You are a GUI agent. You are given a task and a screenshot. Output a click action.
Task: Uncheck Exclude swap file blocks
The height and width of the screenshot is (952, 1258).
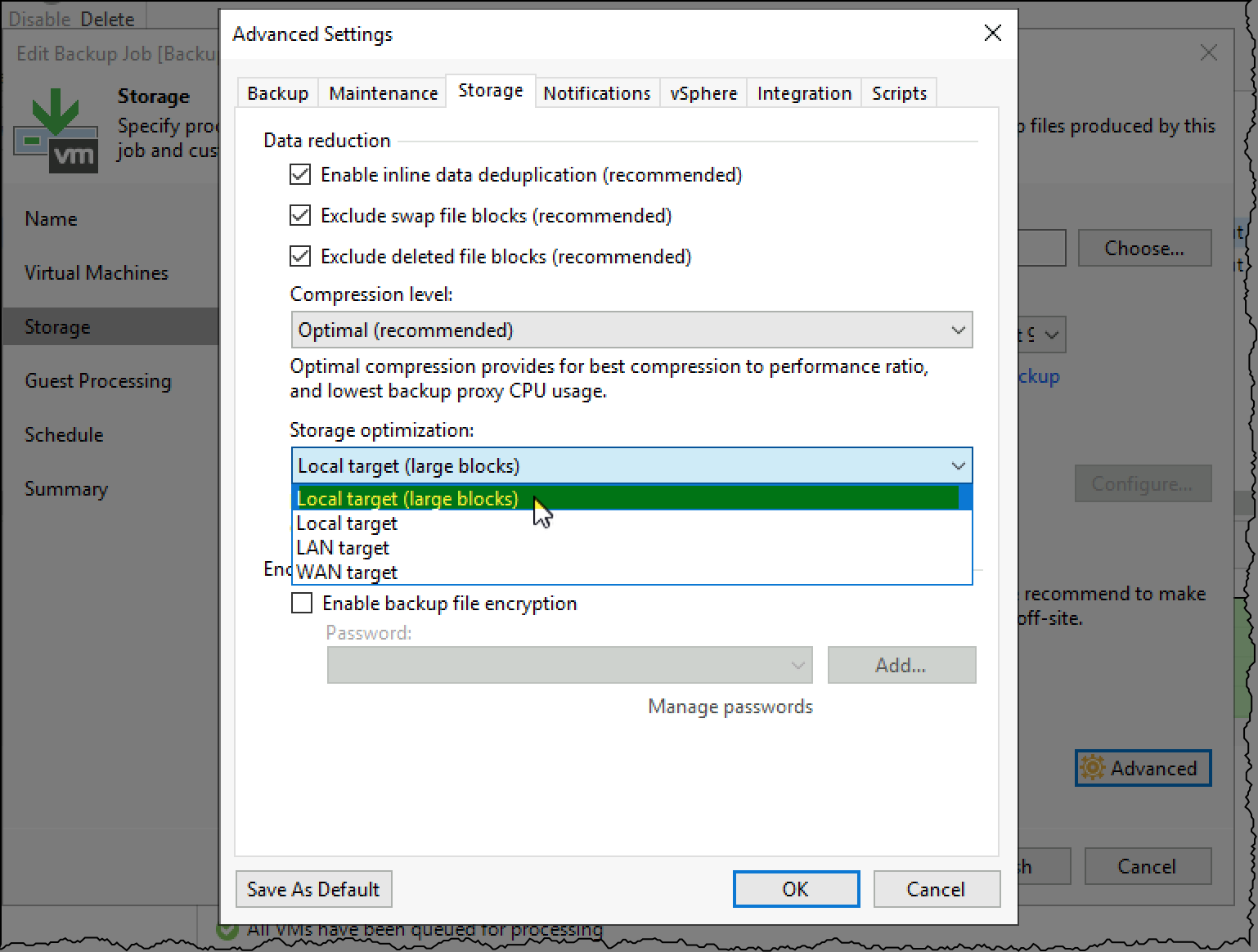tap(300, 215)
